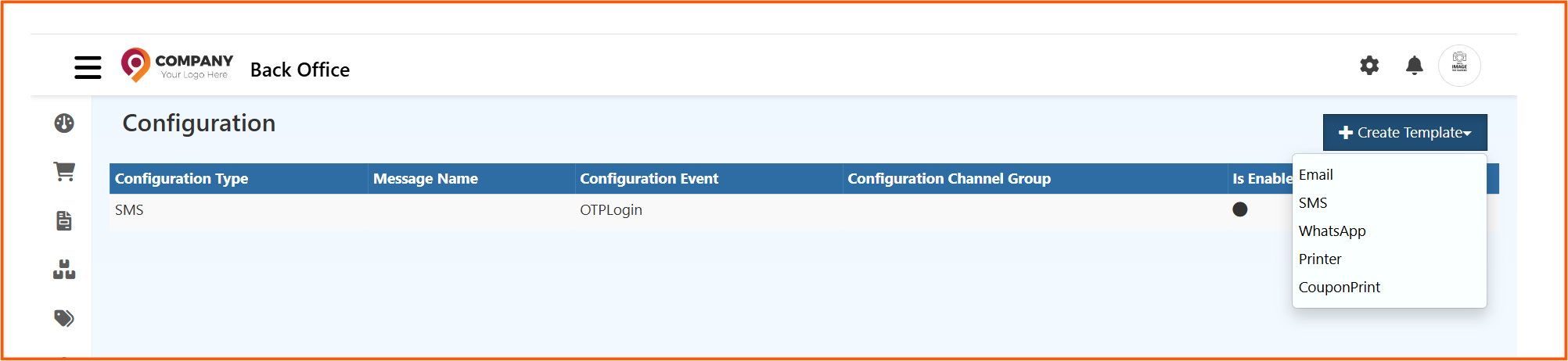Click the company logo
This screenshot has height=361, width=1568.
point(178,66)
